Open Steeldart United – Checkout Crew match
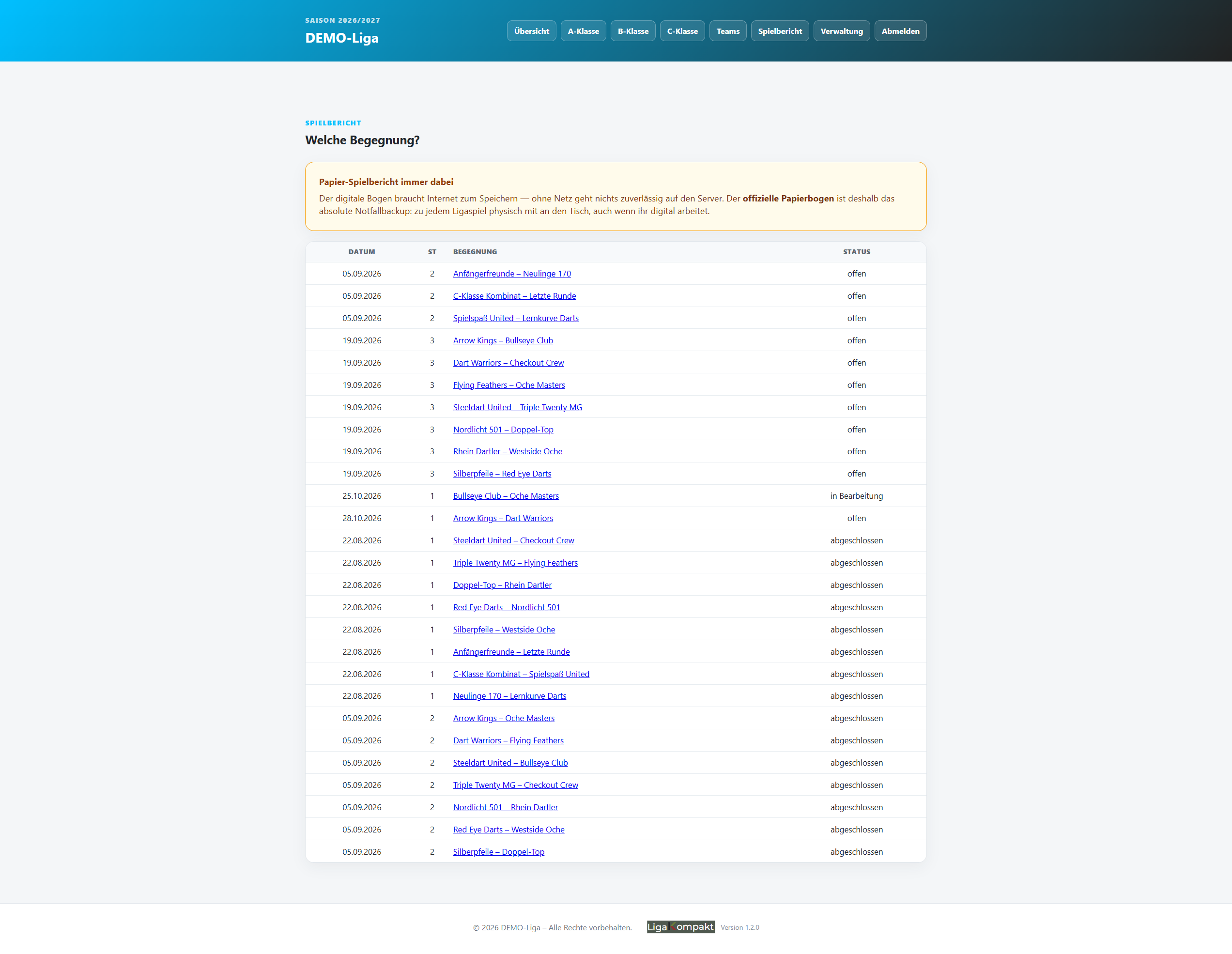This screenshot has height=954, width=1232. [x=513, y=540]
